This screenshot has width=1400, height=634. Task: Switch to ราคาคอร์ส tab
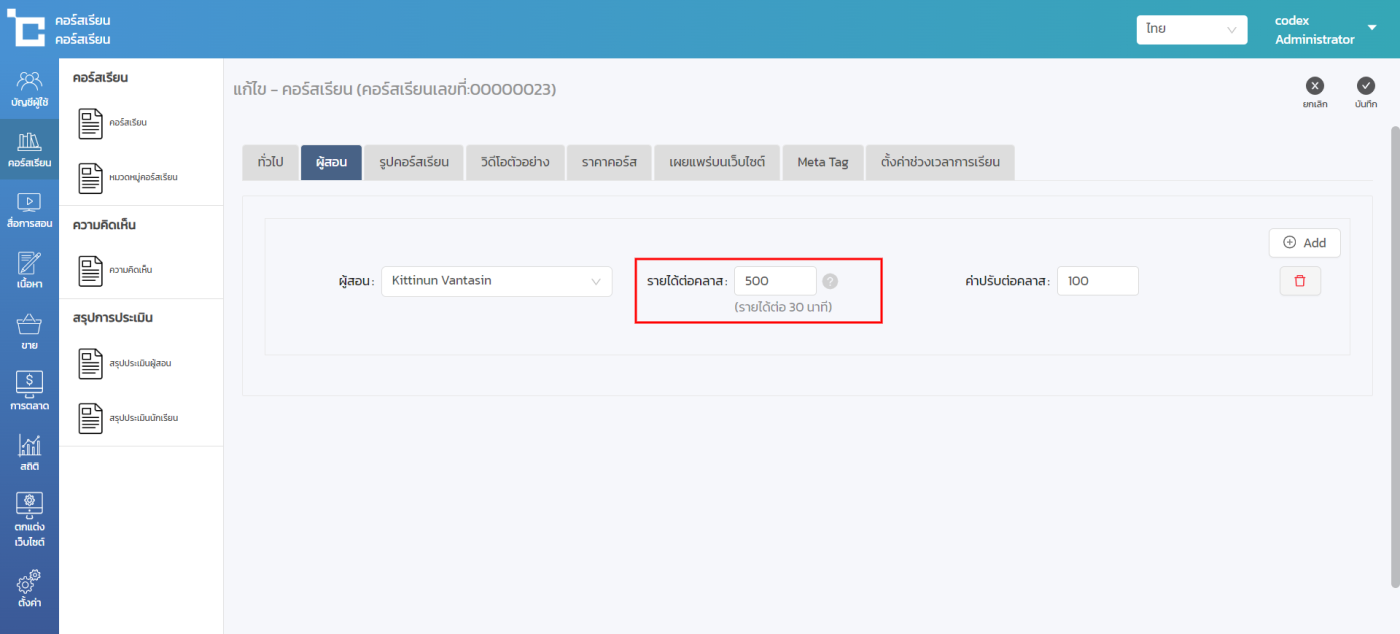pyautogui.click(x=609, y=162)
